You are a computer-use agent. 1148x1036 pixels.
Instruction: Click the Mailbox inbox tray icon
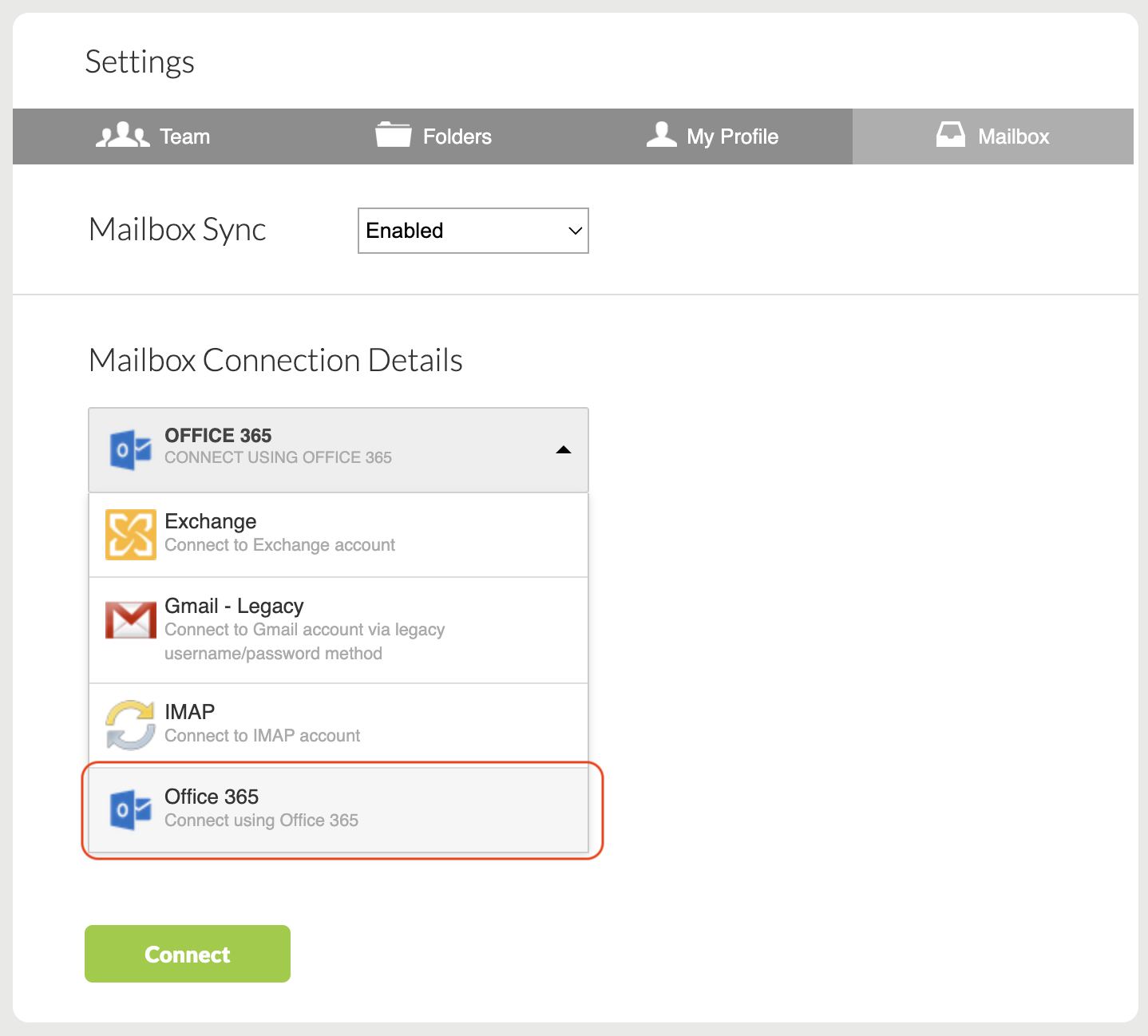[x=950, y=135]
